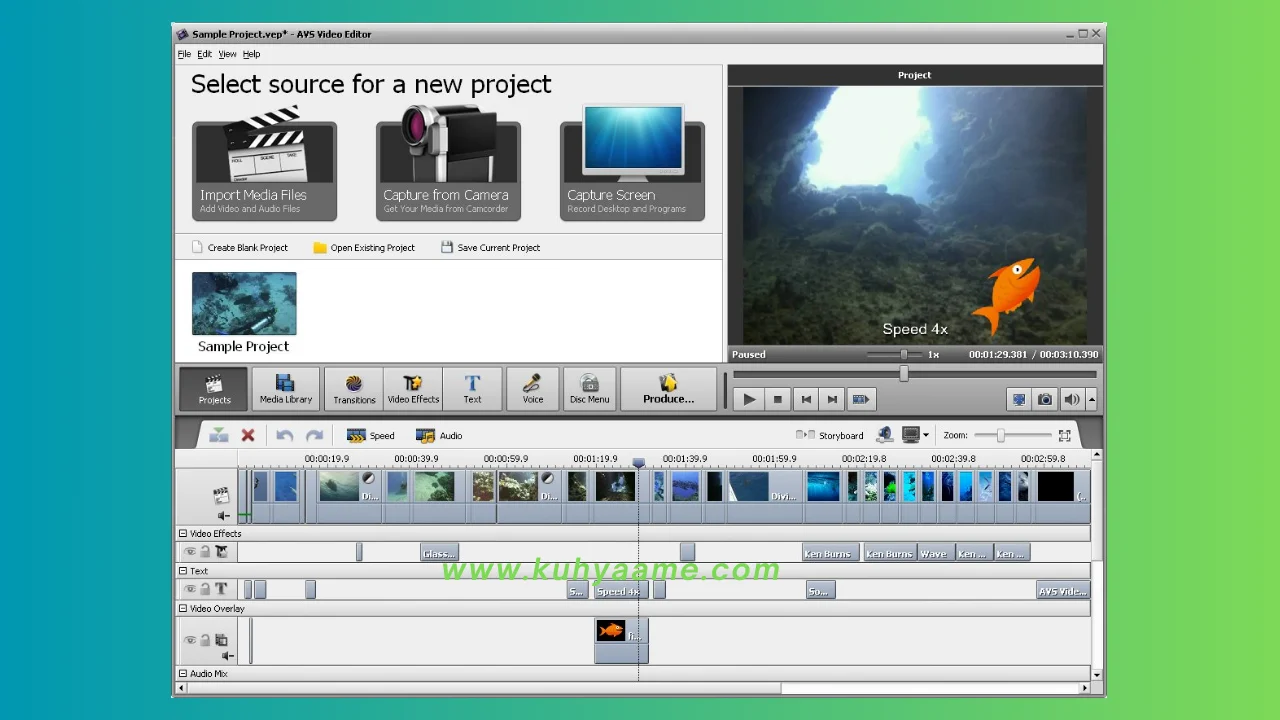Viewport: 1280px width, 720px height.
Task: Click the timeline Audio button
Action: [x=439, y=435]
